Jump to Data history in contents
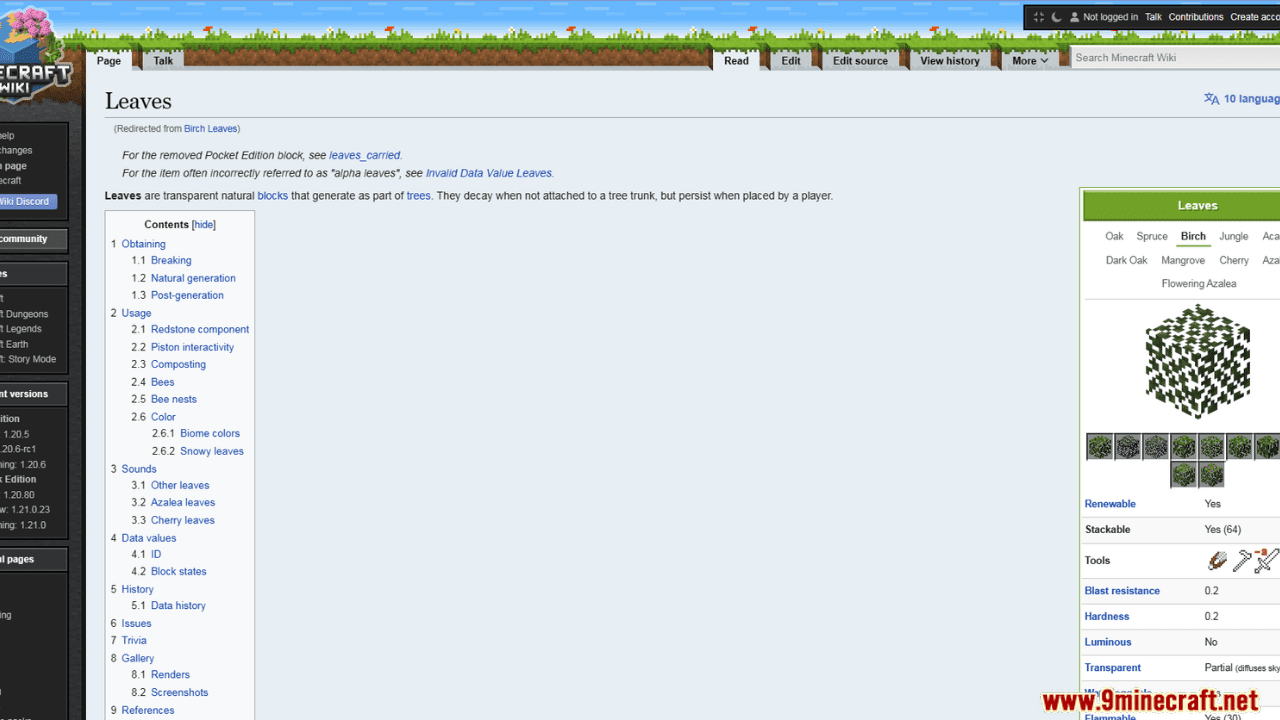 (178, 605)
